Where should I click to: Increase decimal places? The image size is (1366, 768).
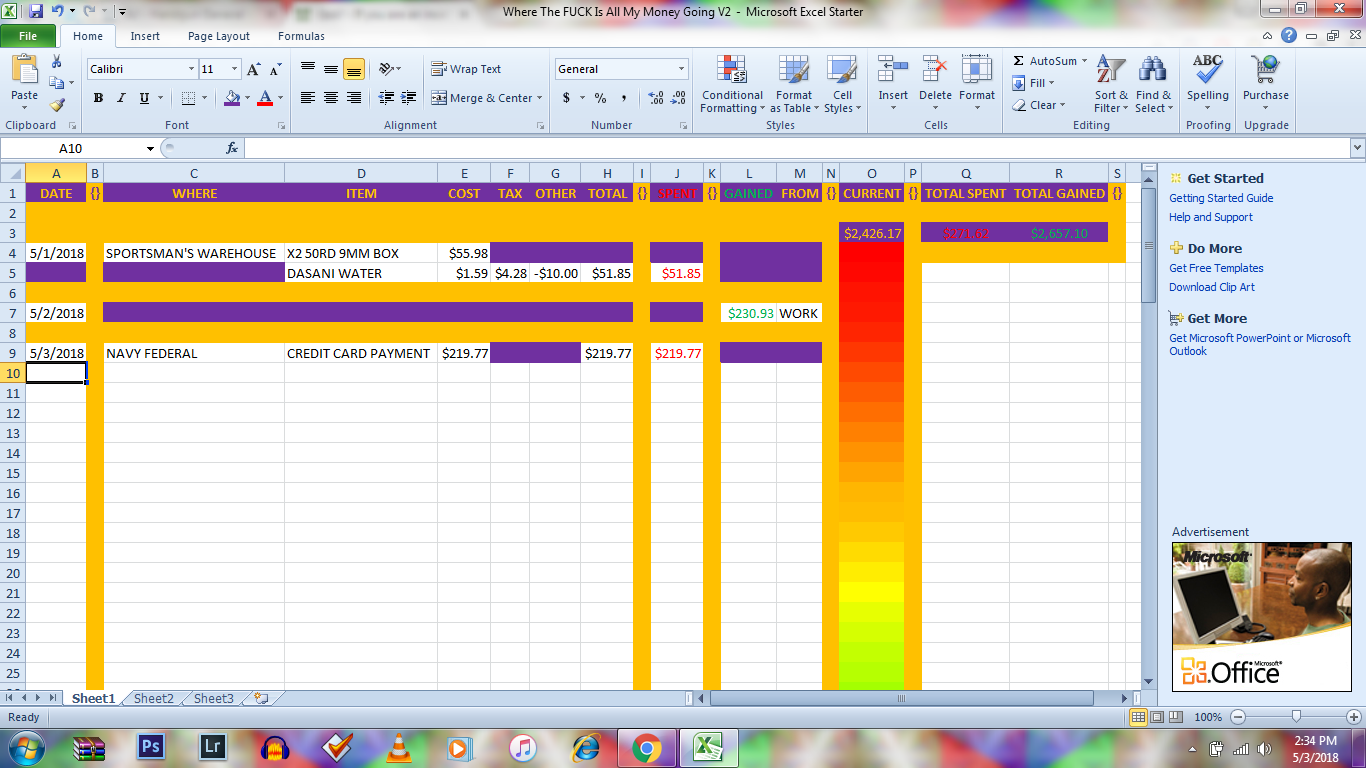tap(656, 98)
